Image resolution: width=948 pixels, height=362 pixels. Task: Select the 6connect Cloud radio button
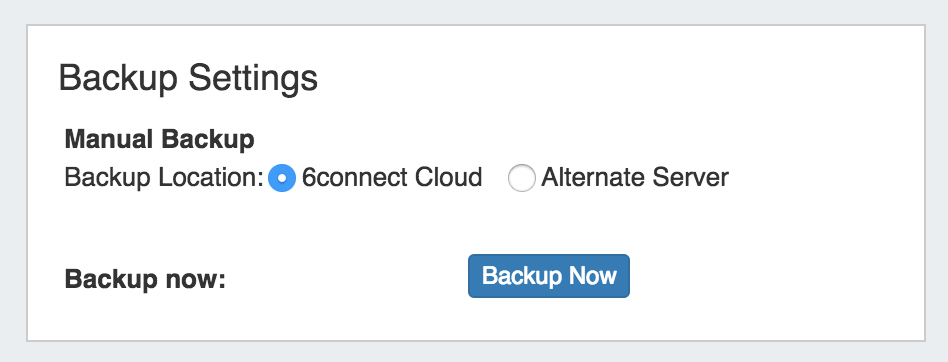pyautogui.click(x=281, y=179)
